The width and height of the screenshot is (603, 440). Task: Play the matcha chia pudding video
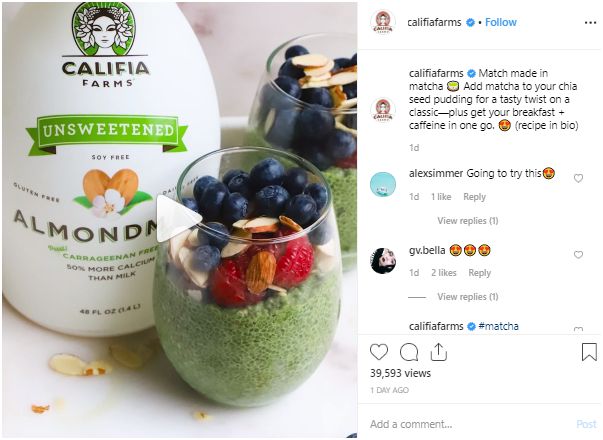click(179, 218)
